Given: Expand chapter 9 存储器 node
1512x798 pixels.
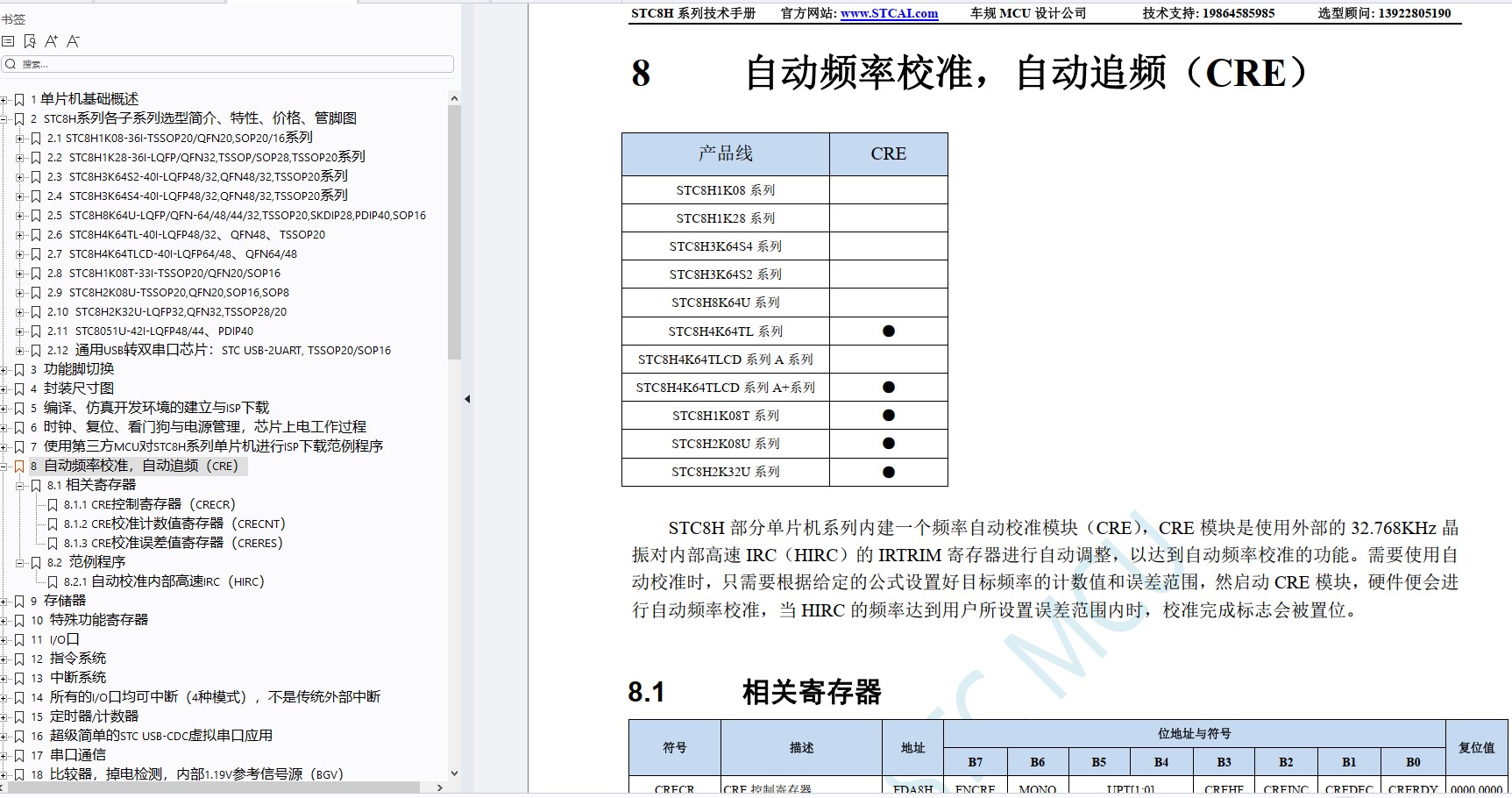Looking at the screenshot, I should pyautogui.click(x=4, y=602).
